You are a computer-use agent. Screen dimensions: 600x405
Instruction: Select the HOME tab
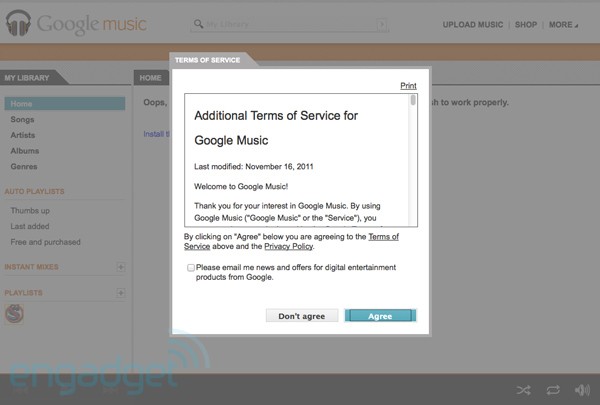coord(150,78)
